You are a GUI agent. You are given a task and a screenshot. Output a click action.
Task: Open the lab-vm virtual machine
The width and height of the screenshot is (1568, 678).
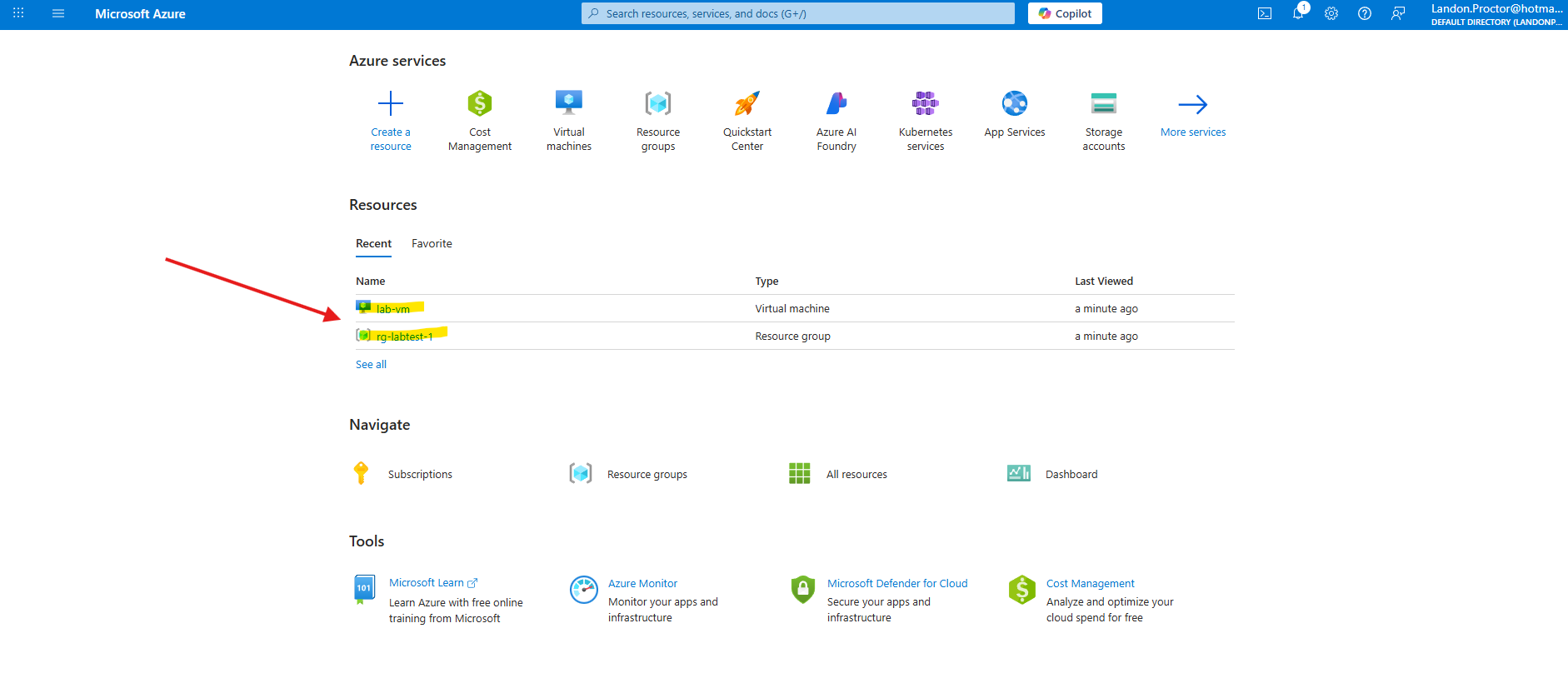(x=393, y=309)
